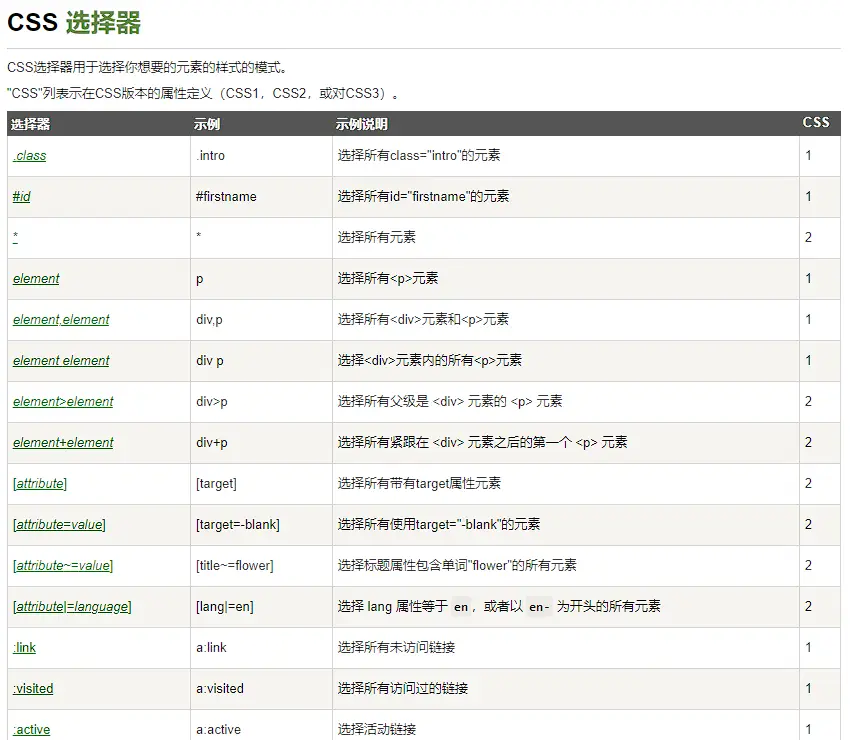Open the :link pseudo-class link
This screenshot has height=740, width=850.
[x=24, y=648]
